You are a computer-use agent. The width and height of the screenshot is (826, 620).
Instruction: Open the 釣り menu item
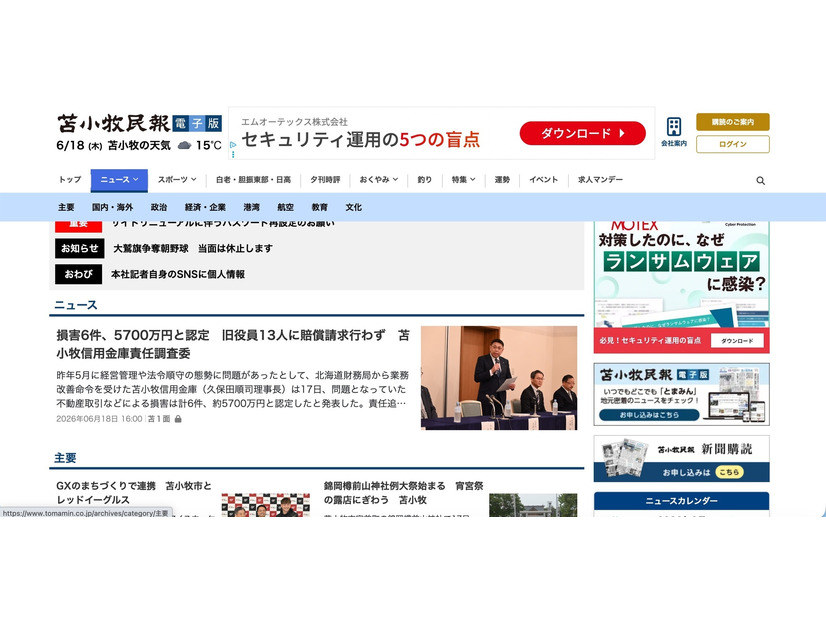425,180
